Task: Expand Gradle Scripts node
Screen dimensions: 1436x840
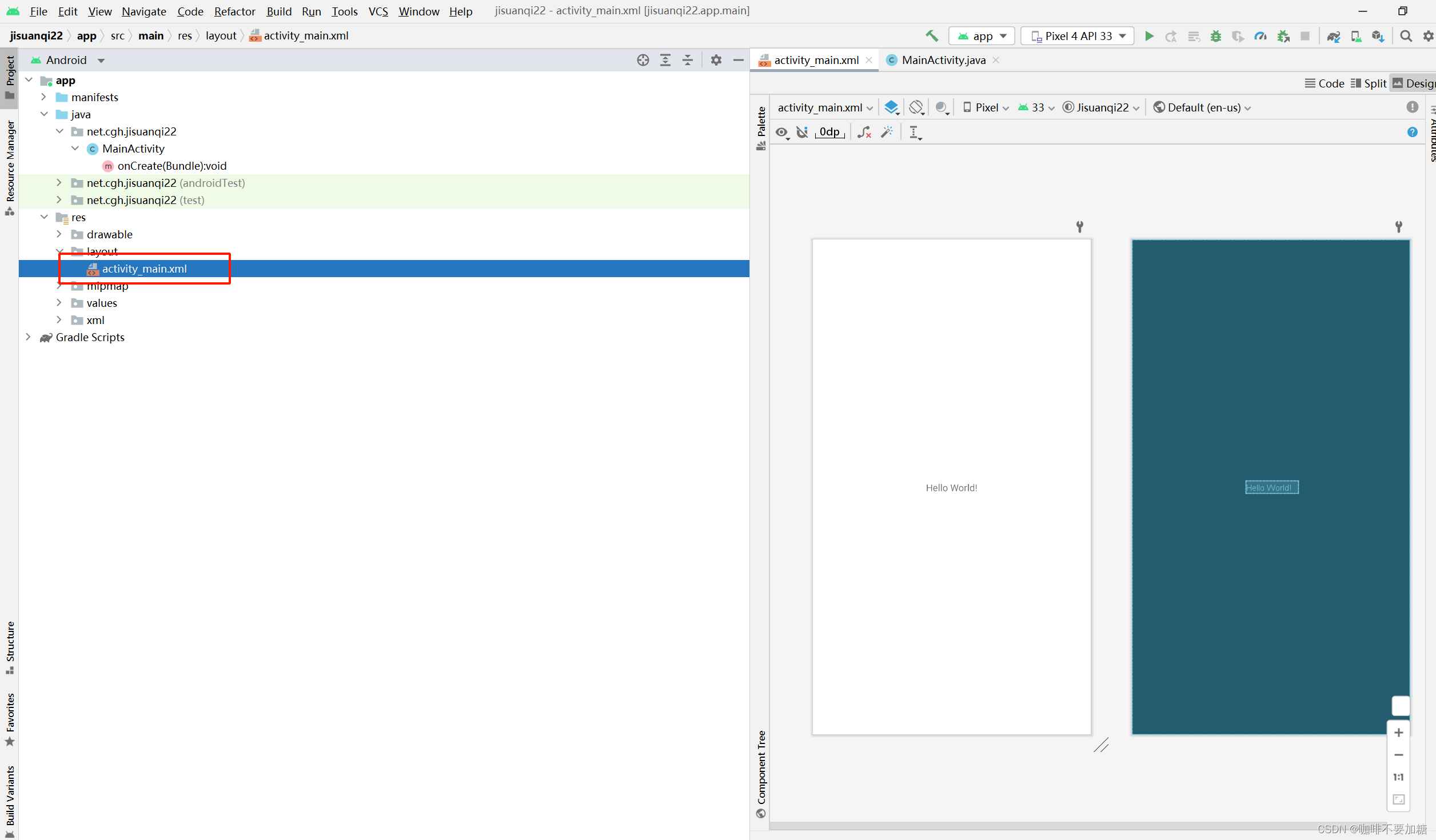Action: [x=28, y=337]
